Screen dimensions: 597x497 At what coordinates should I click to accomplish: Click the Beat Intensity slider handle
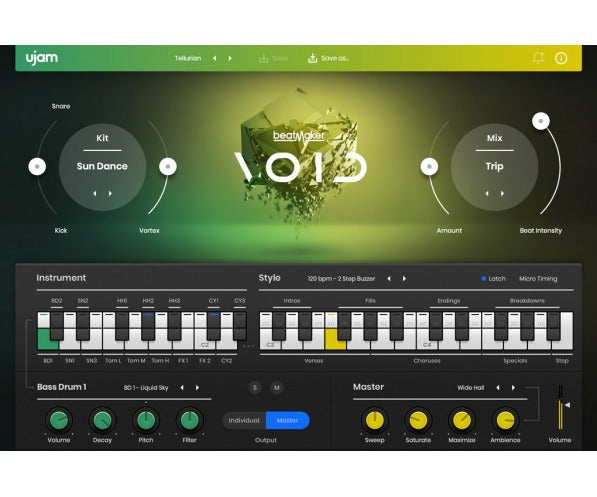[541, 121]
